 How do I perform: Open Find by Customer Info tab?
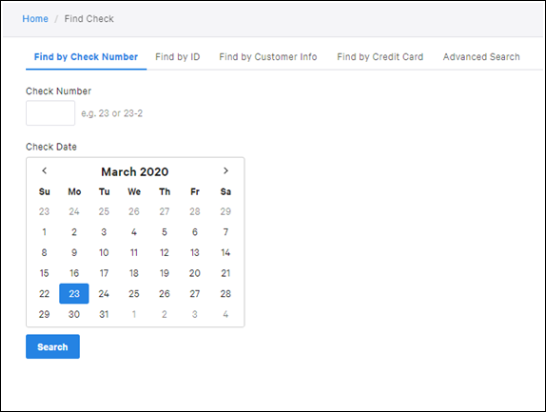268,57
